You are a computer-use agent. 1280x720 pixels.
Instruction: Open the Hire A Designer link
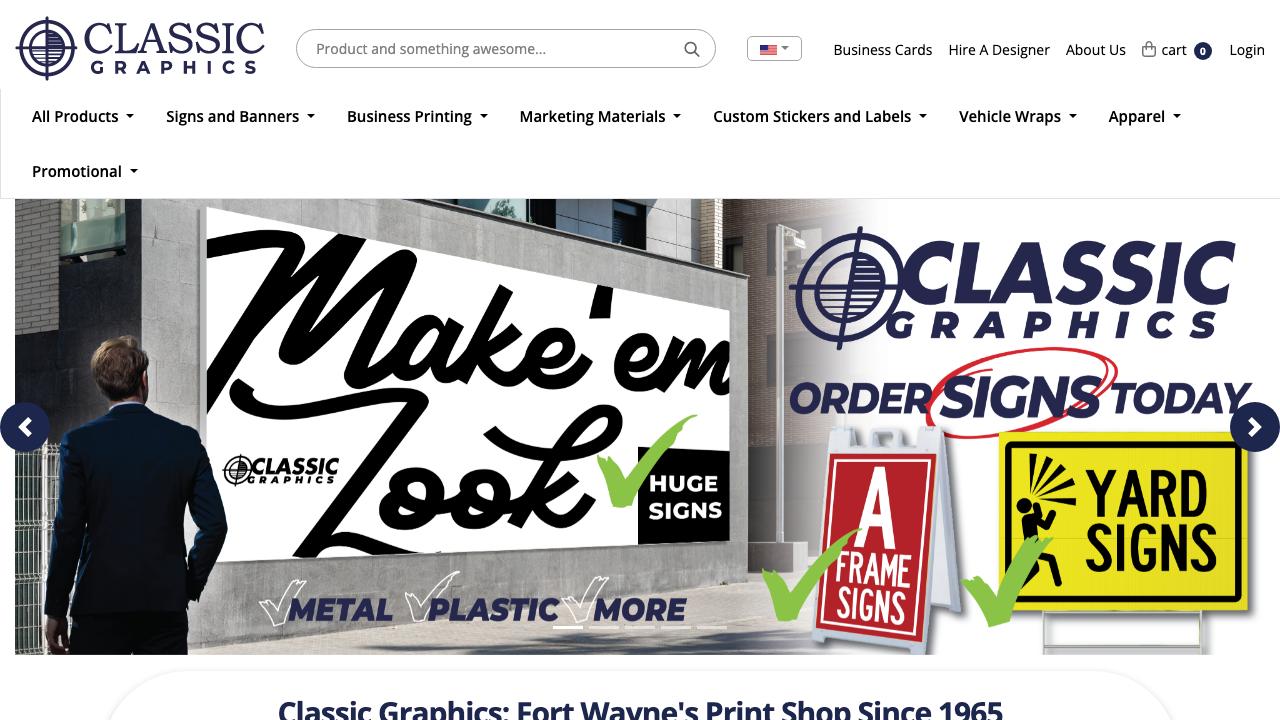pos(999,49)
